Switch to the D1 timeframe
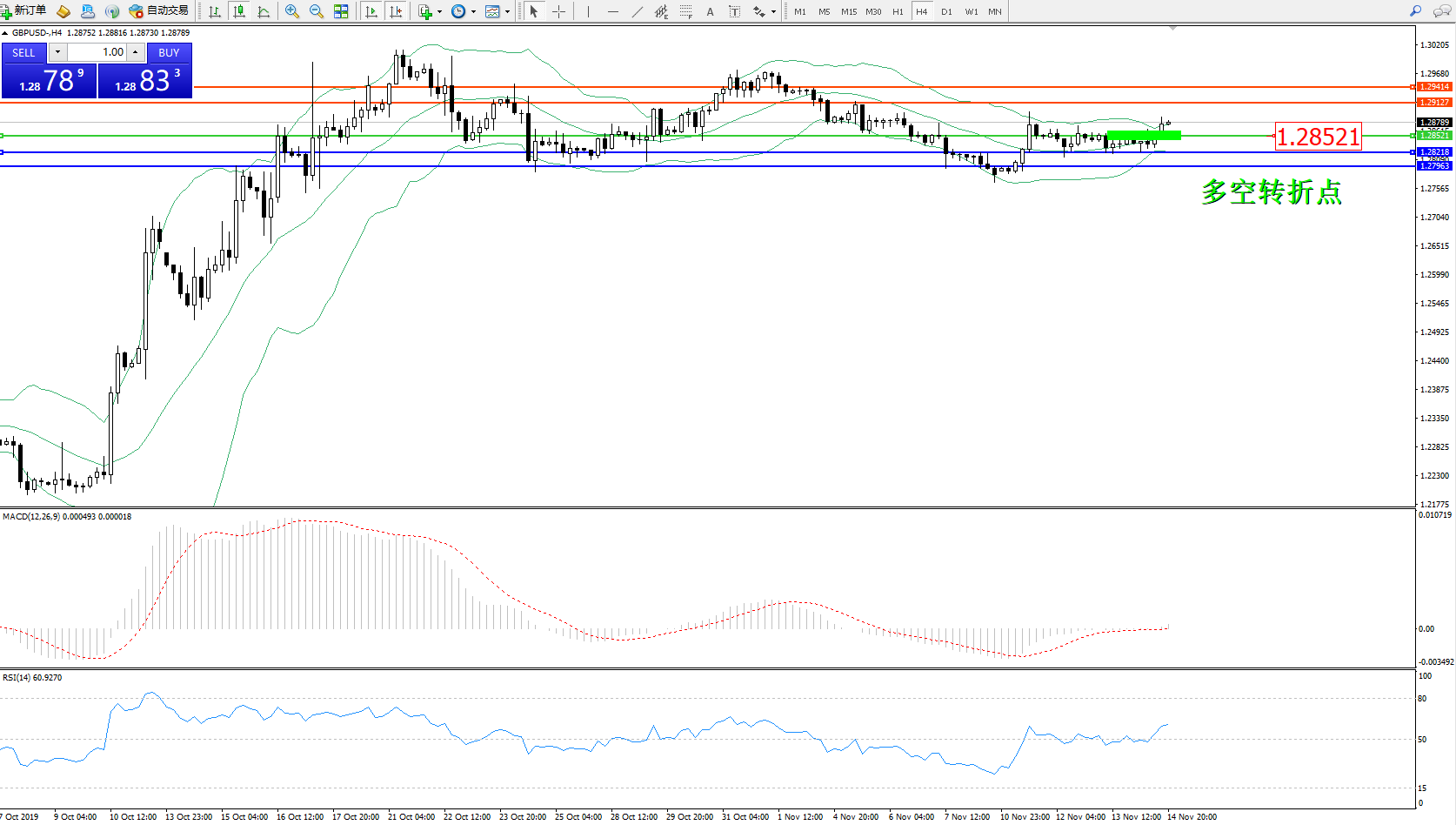The width and height of the screenshot is (1456, 825). [946, 11]
